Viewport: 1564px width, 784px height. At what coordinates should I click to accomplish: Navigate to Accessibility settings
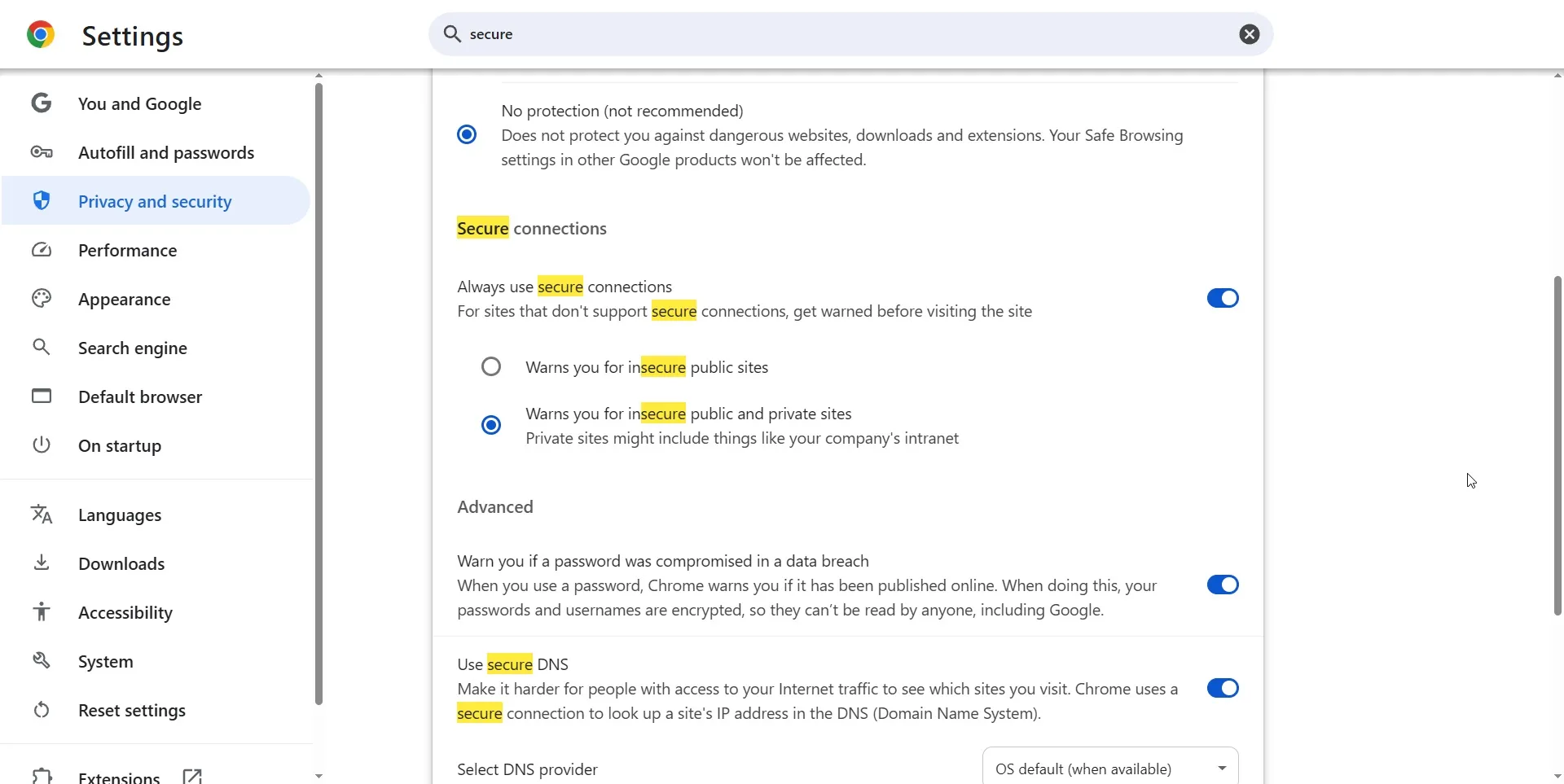(125, 612)
